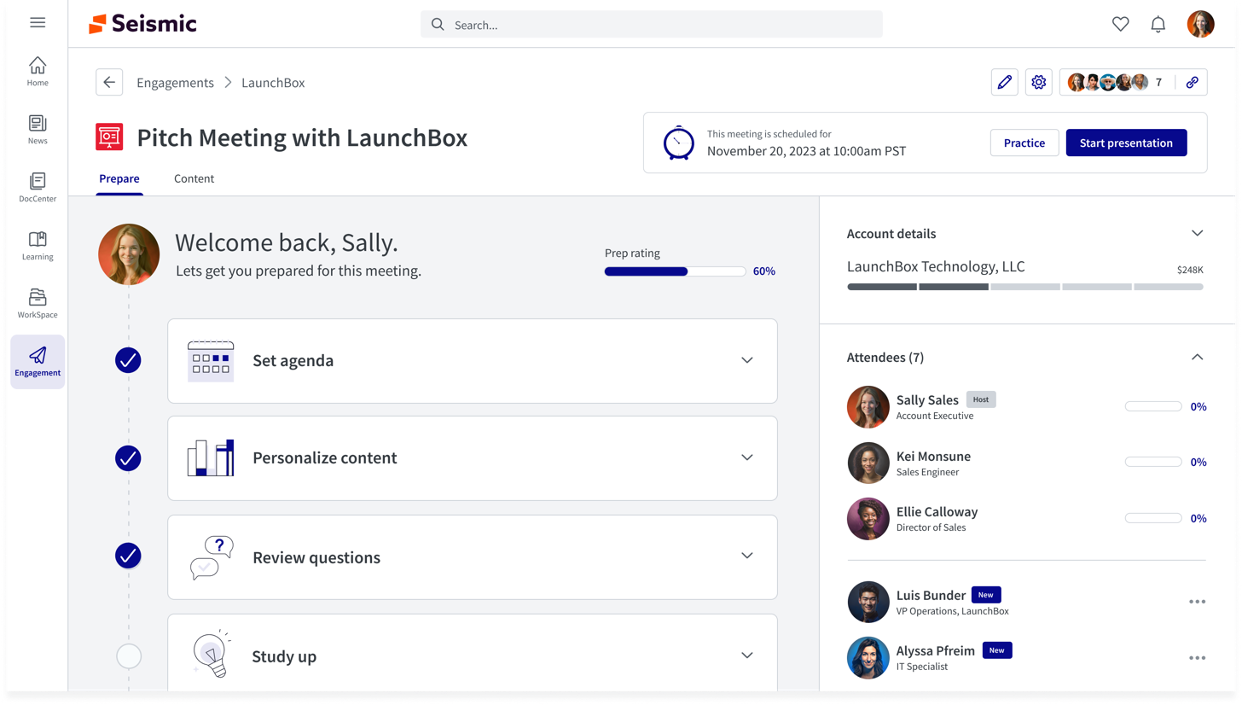Copy meeting link icon

click(x=1192, y=82)
